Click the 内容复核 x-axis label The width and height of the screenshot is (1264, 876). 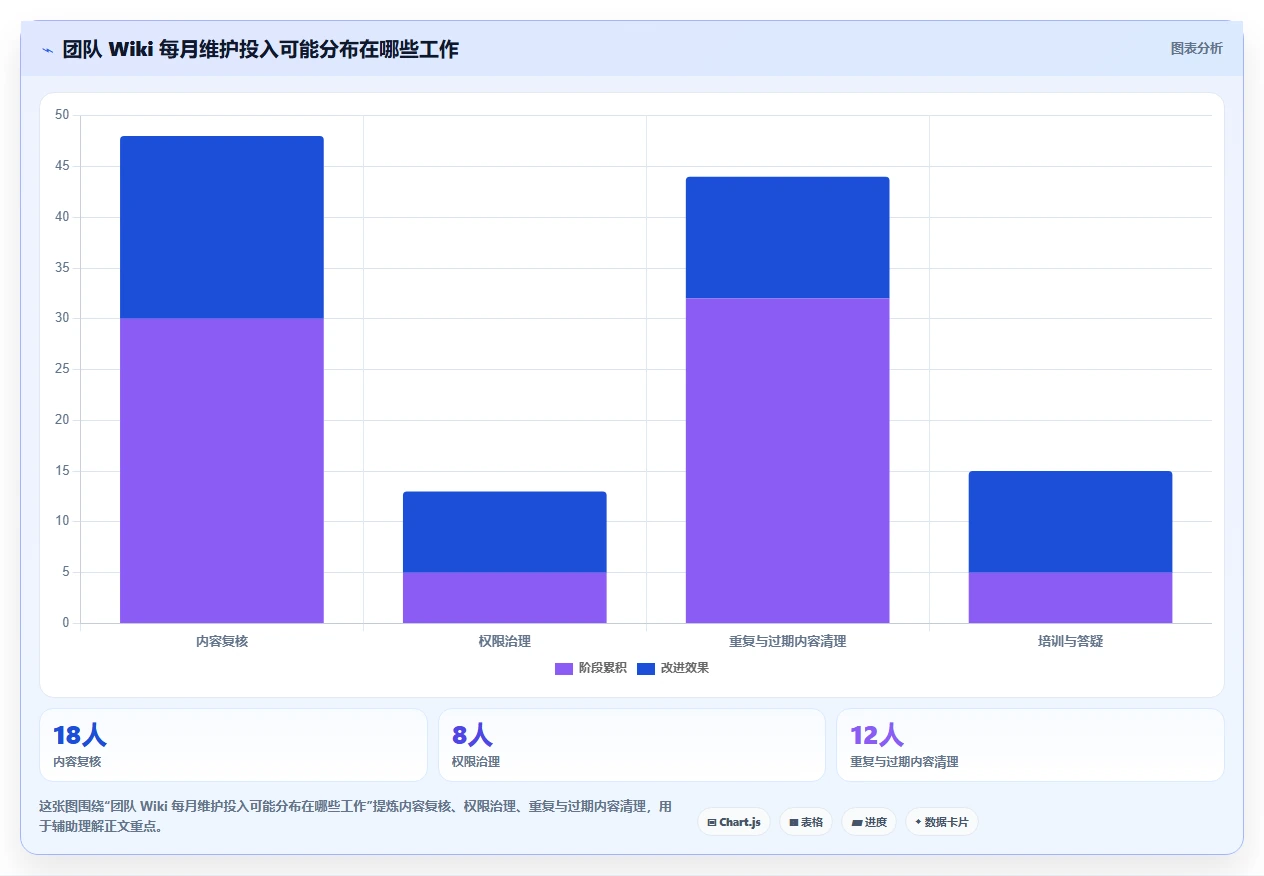[x=222, y=641]
